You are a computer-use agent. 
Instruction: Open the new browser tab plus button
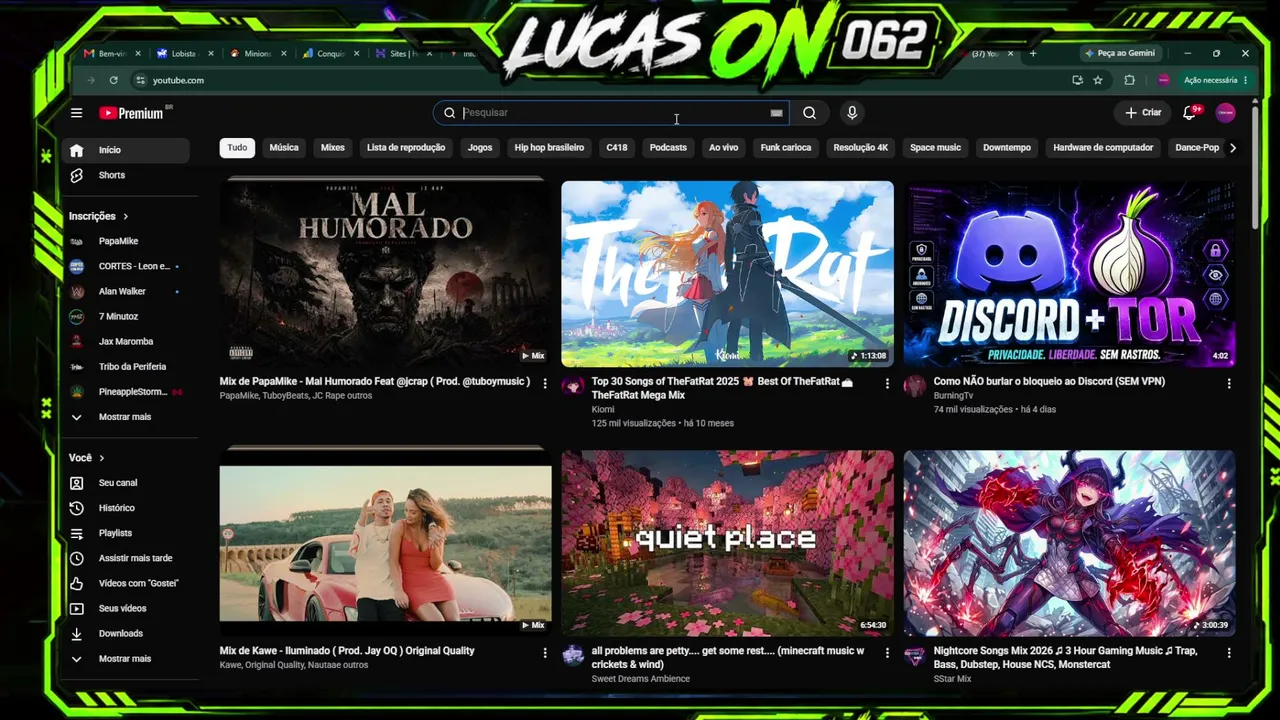click(x=1033, y=53)
